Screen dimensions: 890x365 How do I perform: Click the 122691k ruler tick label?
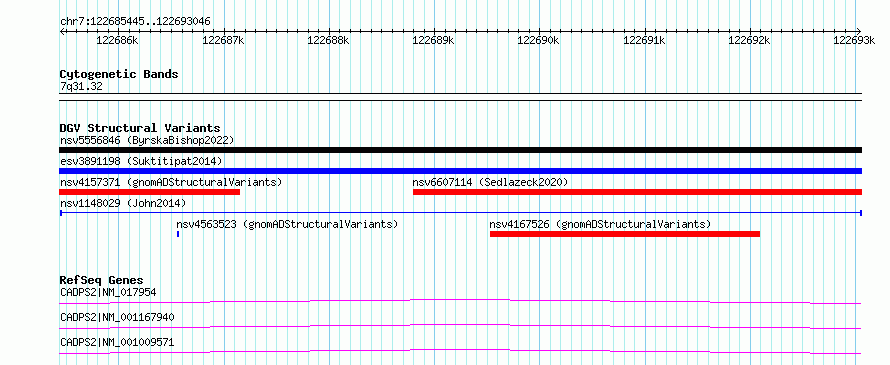click(644, 40)
